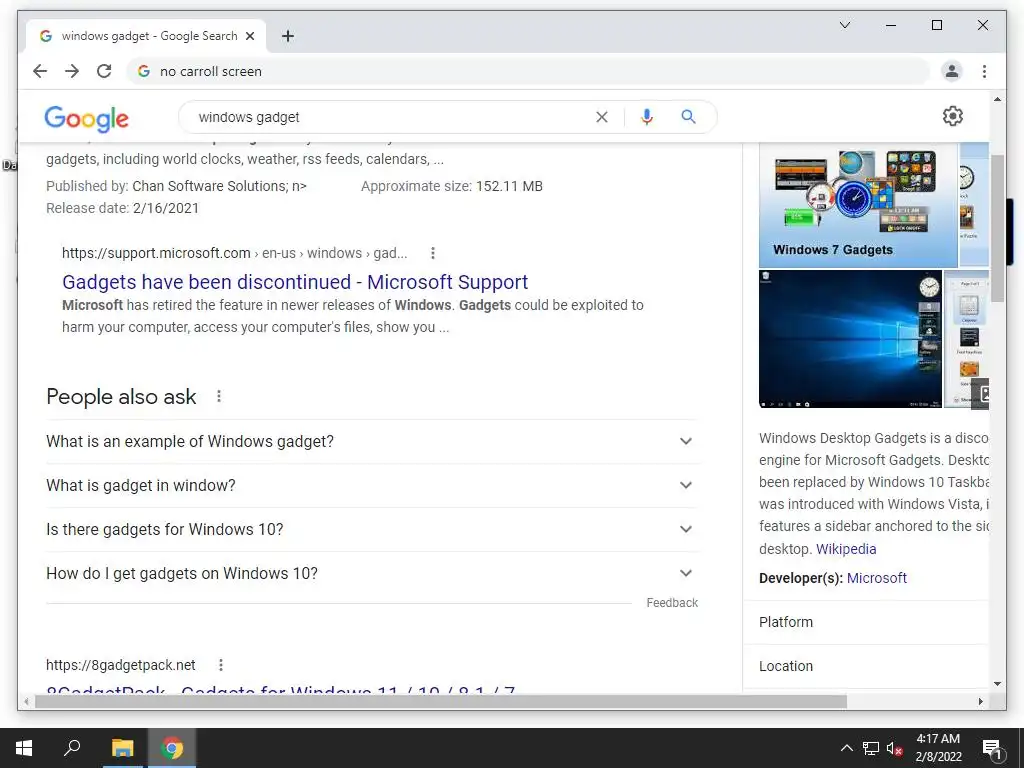Expand the Location section in knowledge panel
Viewport: 1024px width, 768px height.
click(x=866, y=666)
